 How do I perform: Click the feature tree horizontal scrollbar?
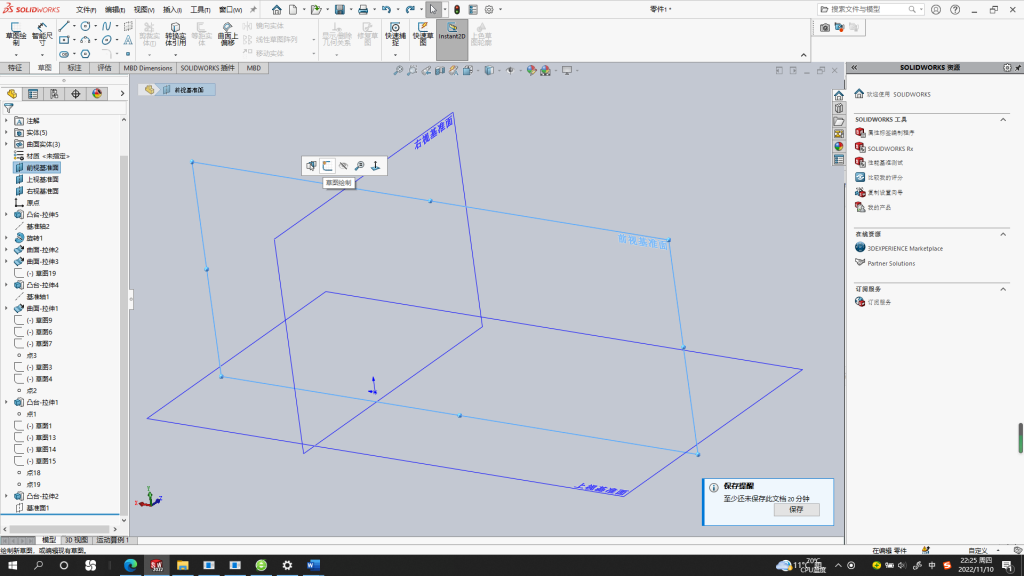tap(60, 529)
